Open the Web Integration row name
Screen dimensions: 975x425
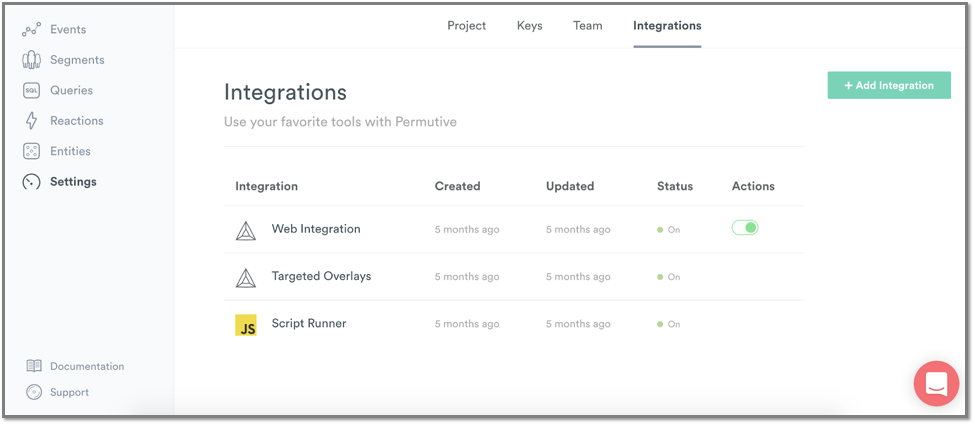[316, 228]
